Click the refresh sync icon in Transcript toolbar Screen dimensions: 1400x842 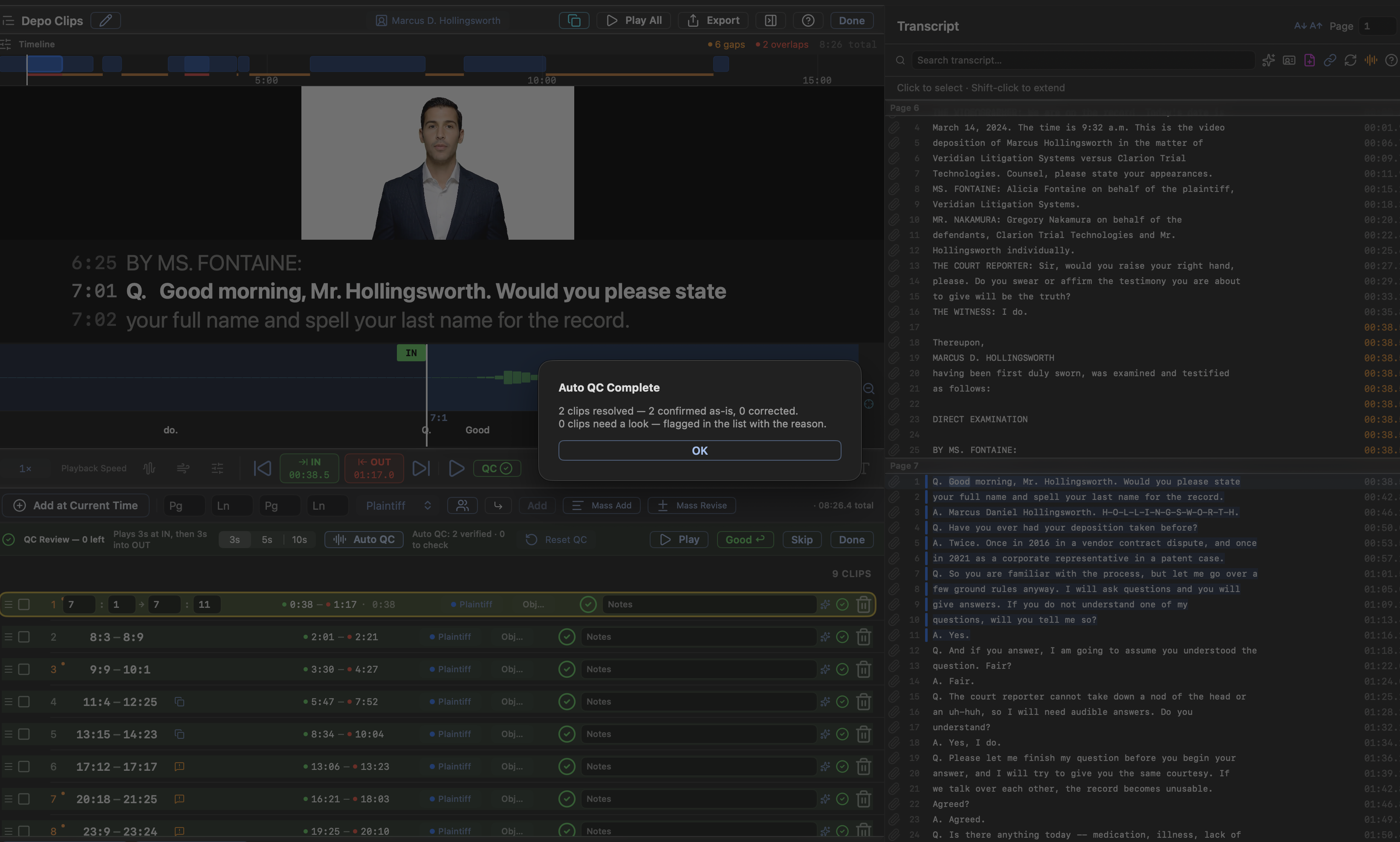1350,60
